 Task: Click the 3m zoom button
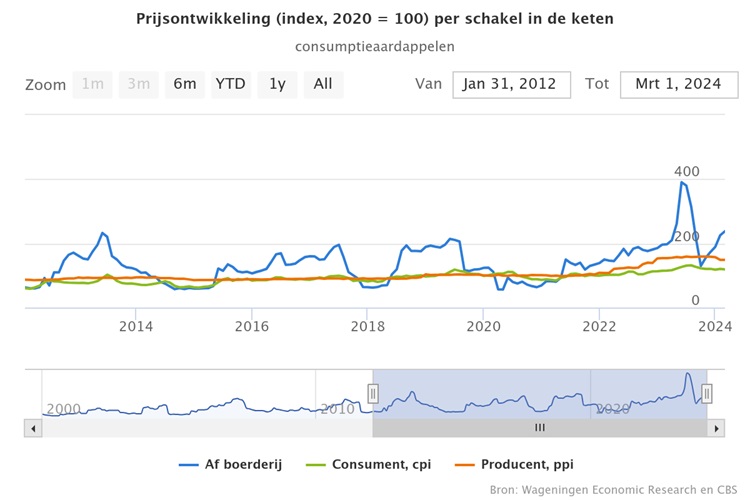pos(139,84)
